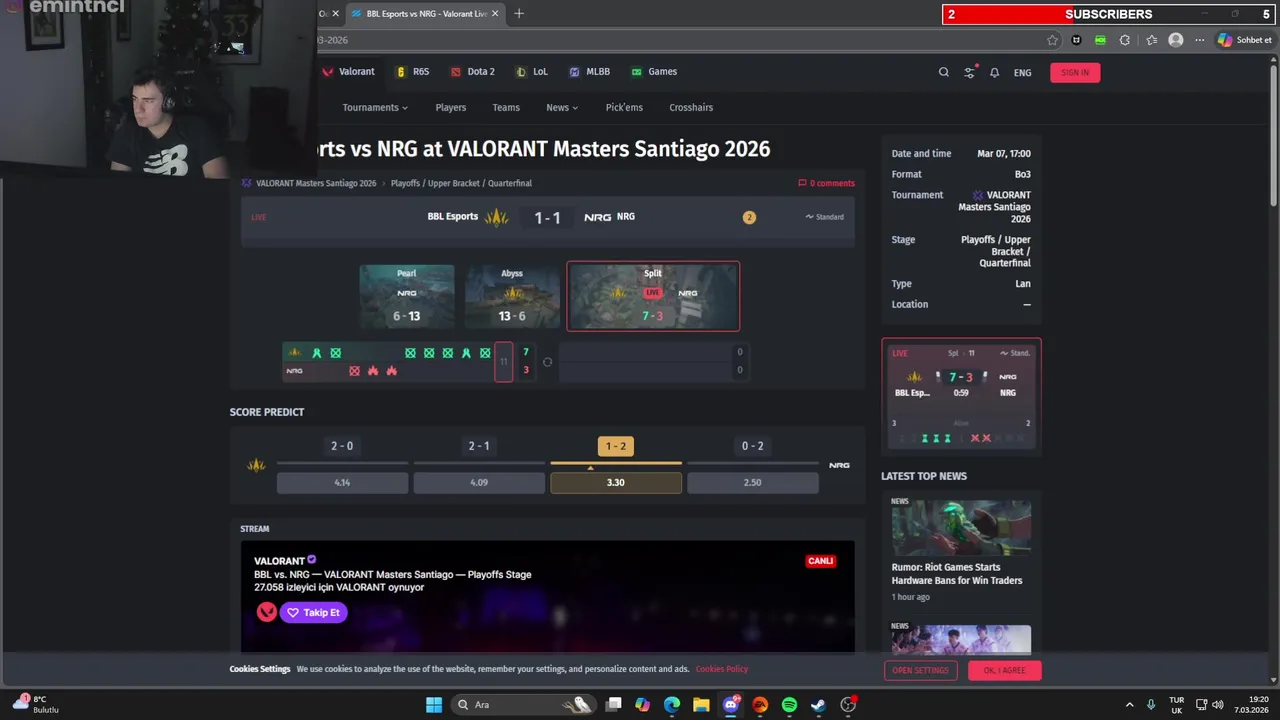Expand the News dropdown menu
The width and height of the screenshot is (1280, 720).
click(x=562, y=107)
